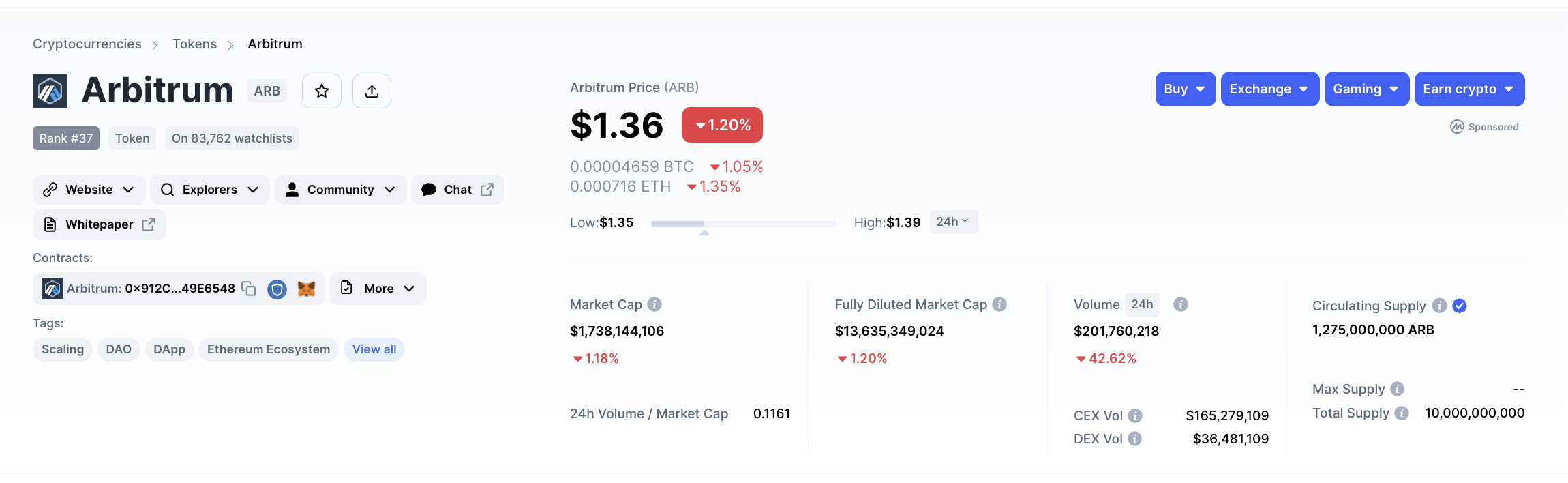The image size is (1568, 483).
Task: Click the CEX Vol info icon
Action: tap(1135, 415)
